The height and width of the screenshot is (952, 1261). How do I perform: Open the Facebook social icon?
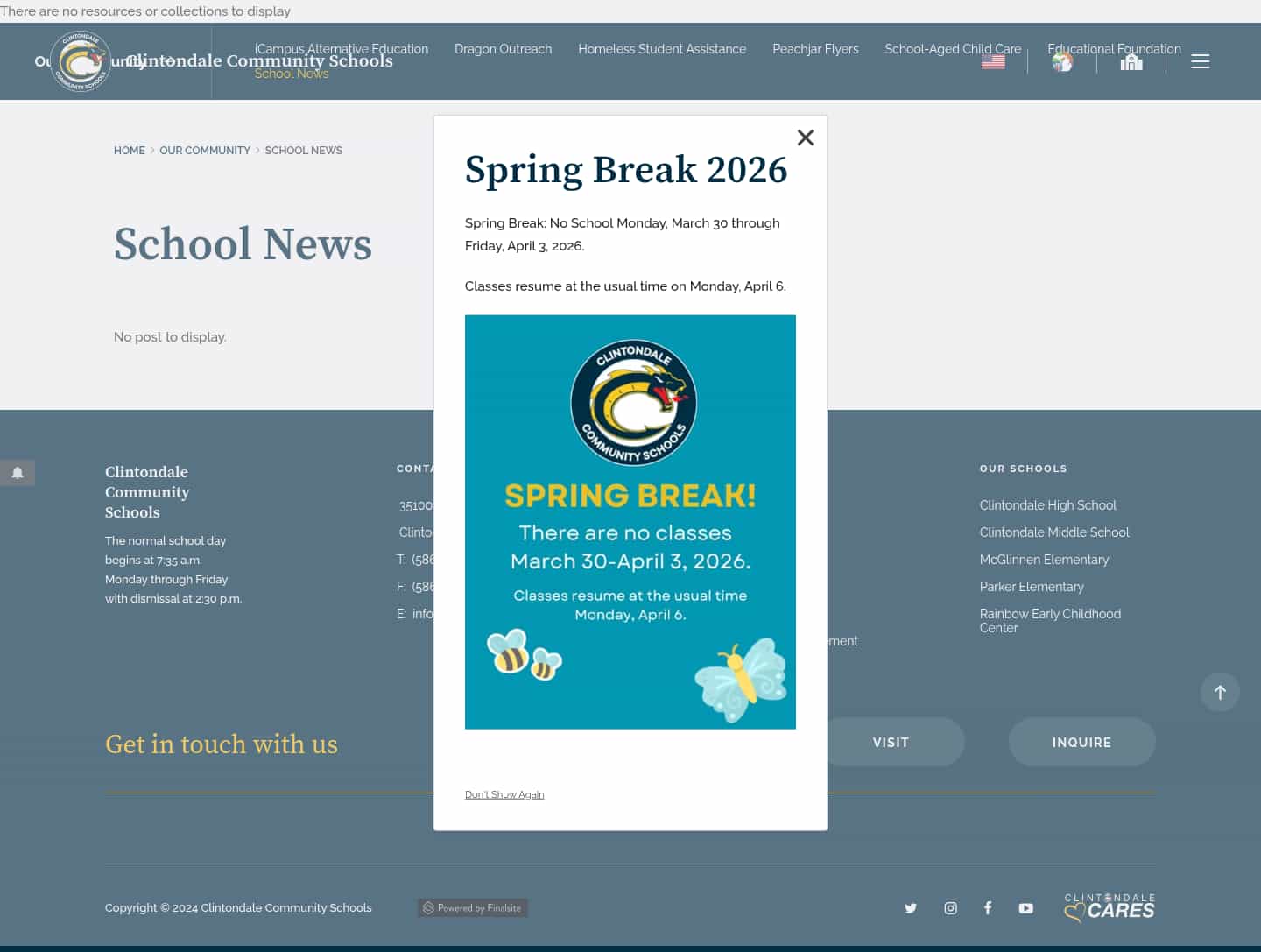tap(988, 908)
